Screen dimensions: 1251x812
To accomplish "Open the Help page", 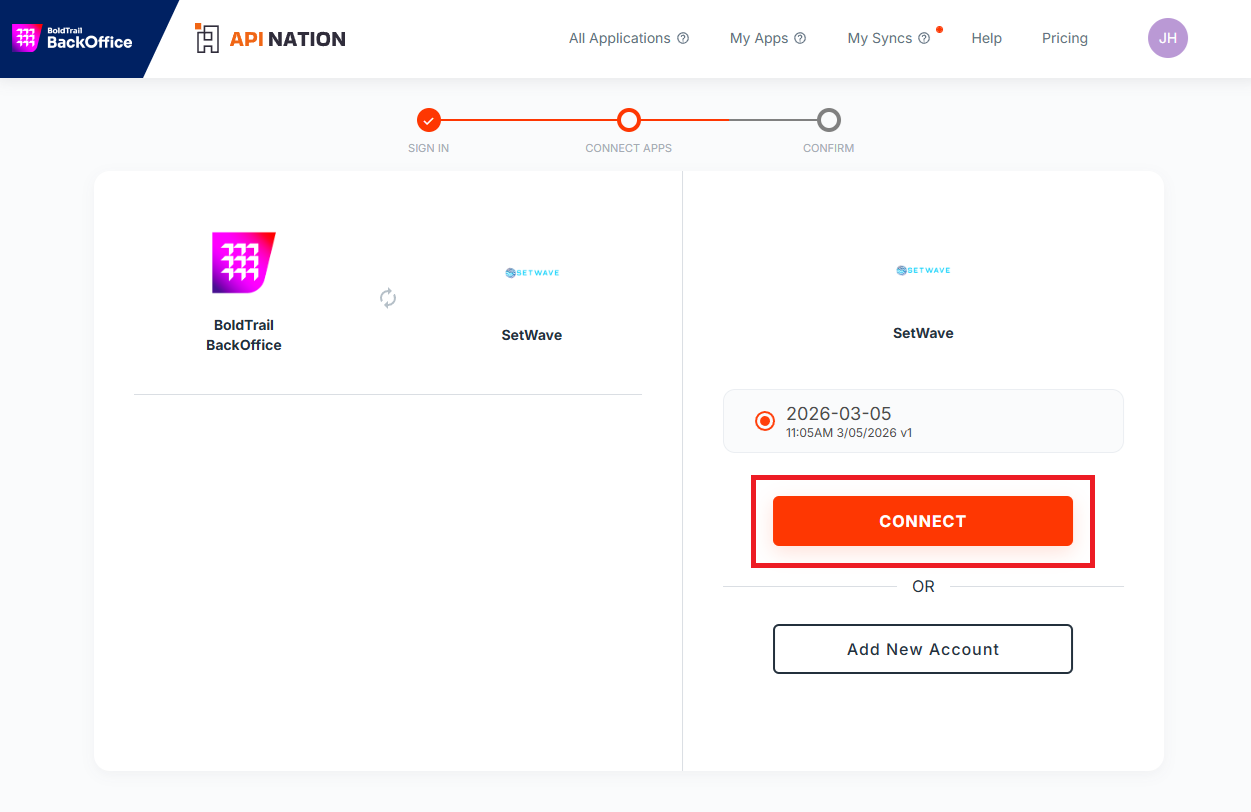I will [986, 39].
